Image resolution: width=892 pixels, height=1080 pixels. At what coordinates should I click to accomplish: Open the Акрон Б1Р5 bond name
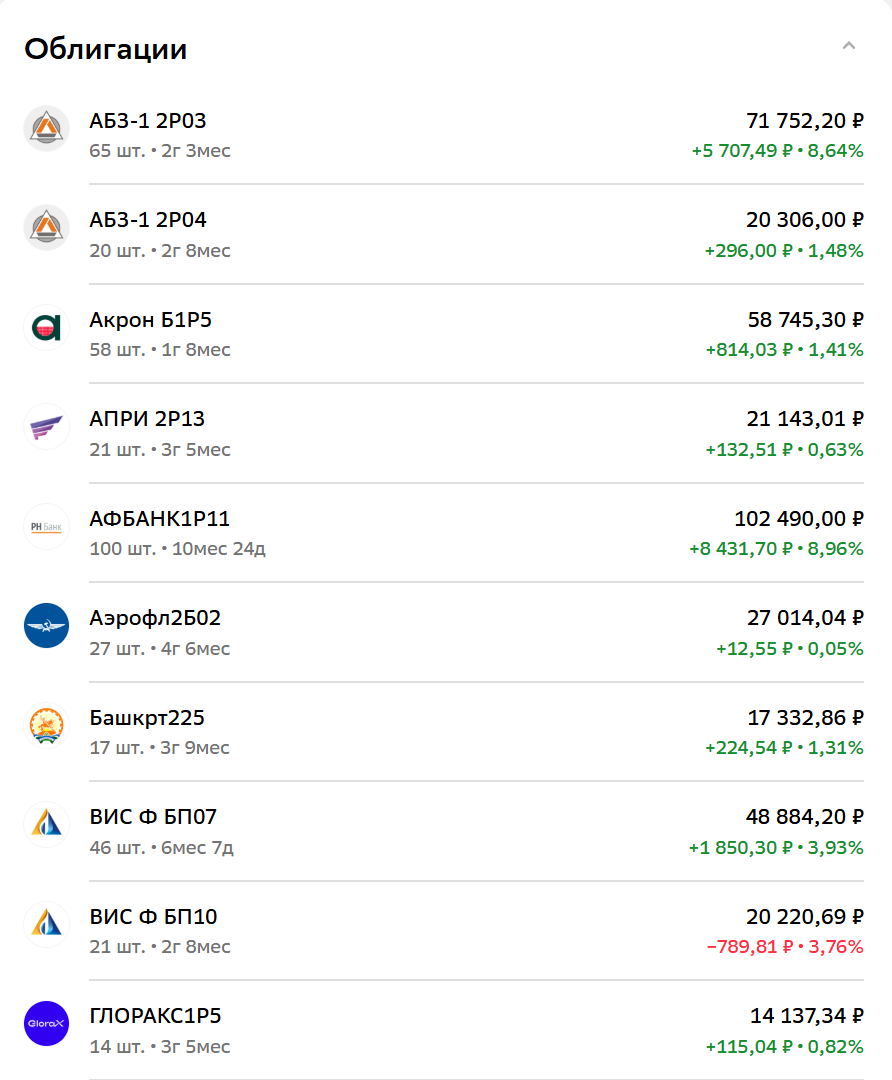coord(151,320)
